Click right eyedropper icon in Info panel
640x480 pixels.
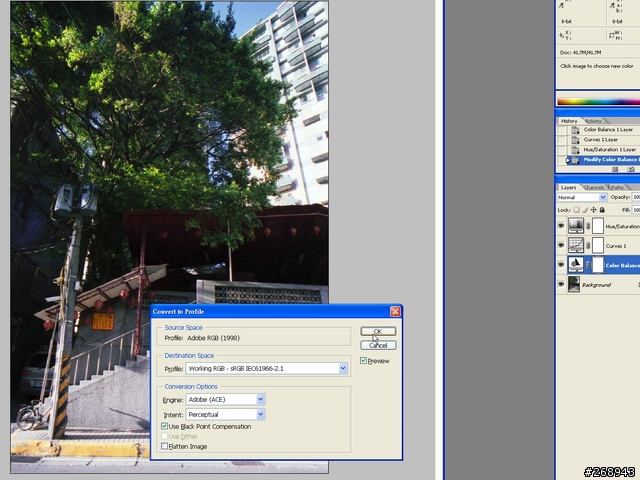click(612, 5)
